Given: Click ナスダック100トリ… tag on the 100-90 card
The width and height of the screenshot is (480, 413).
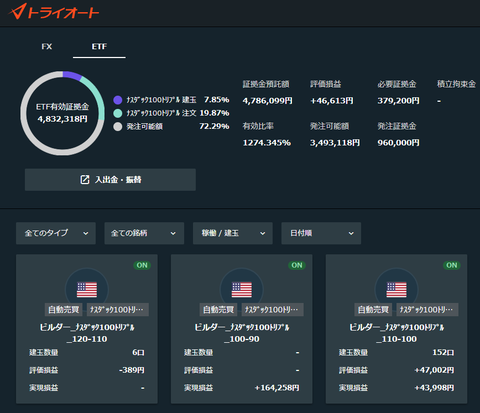Looking at the screenshot, I should (273, 310).
